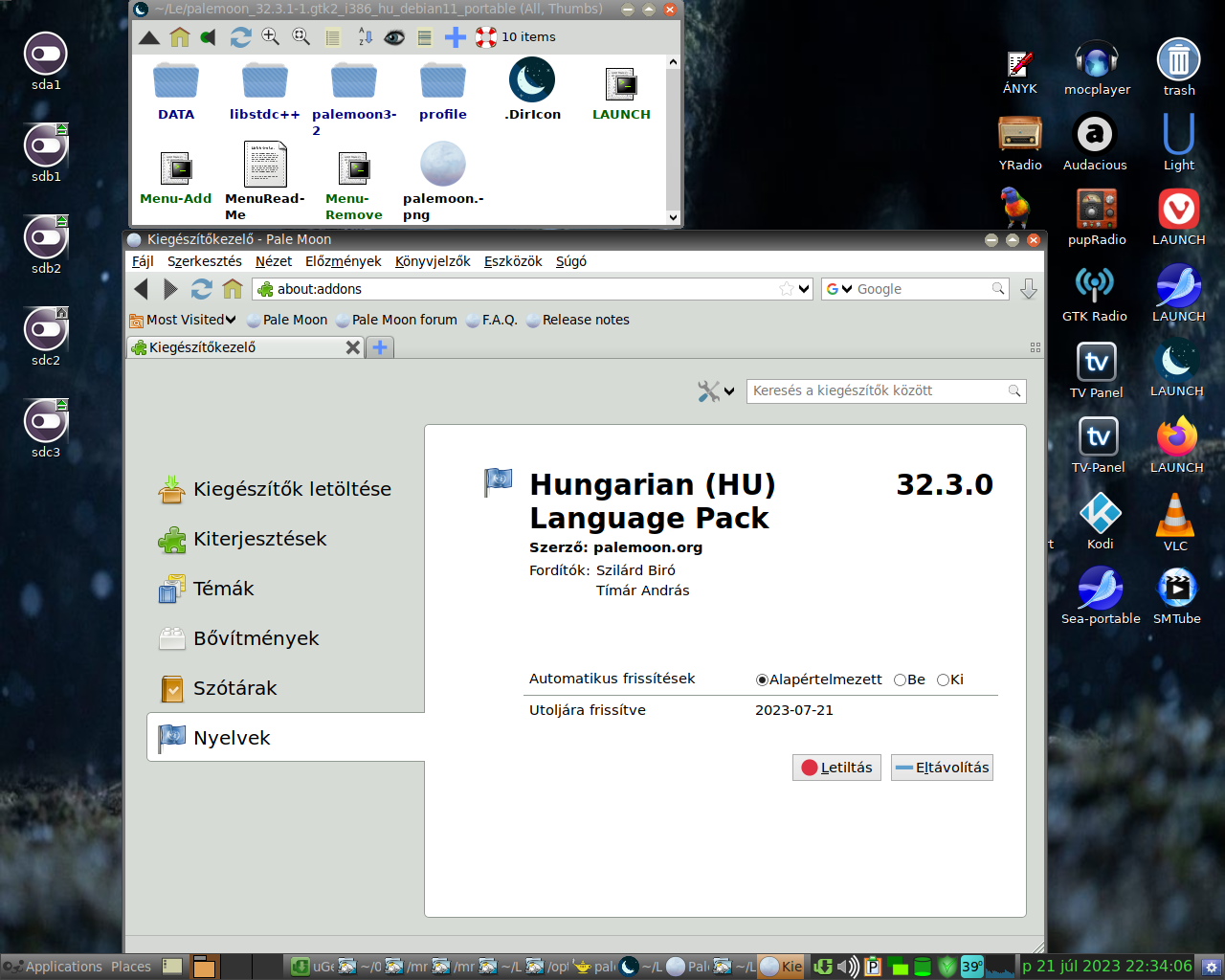
Task: Open the Pale Moon forum bookmark
Action: pos(396,320)
